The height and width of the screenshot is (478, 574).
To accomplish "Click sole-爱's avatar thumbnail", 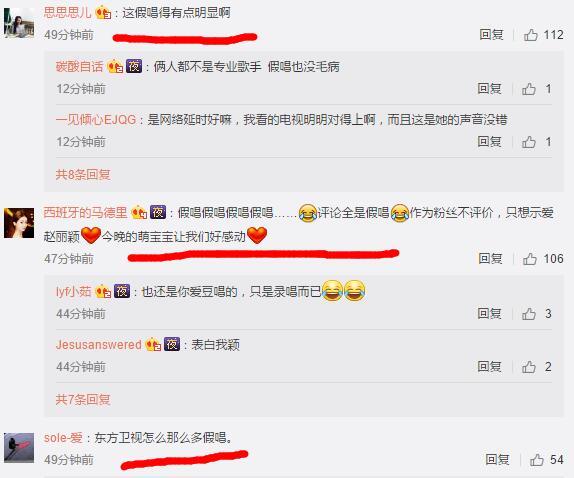I will pyautogui.click(x=19, y=448).
